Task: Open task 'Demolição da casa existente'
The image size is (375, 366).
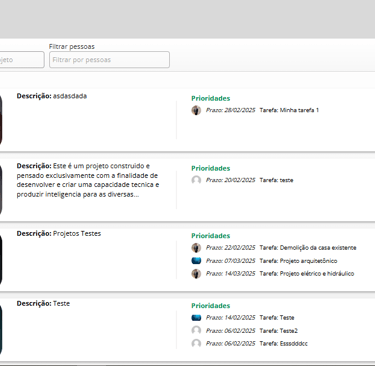Action: pyautogui.click(x=308, y=248)
